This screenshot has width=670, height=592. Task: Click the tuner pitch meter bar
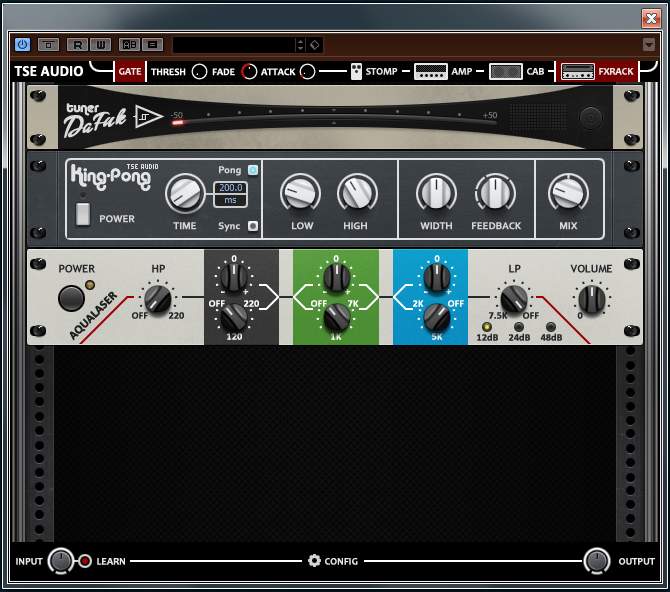pyautogui.click(x=334, y=118)
